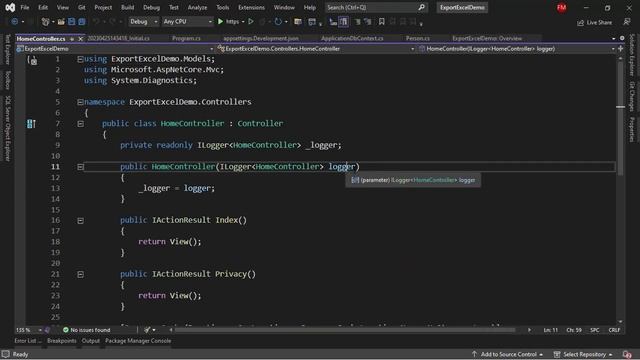640x360 pixels.
Task: Switch to the Program.cs tab
Action: click(x=186, y=38)
